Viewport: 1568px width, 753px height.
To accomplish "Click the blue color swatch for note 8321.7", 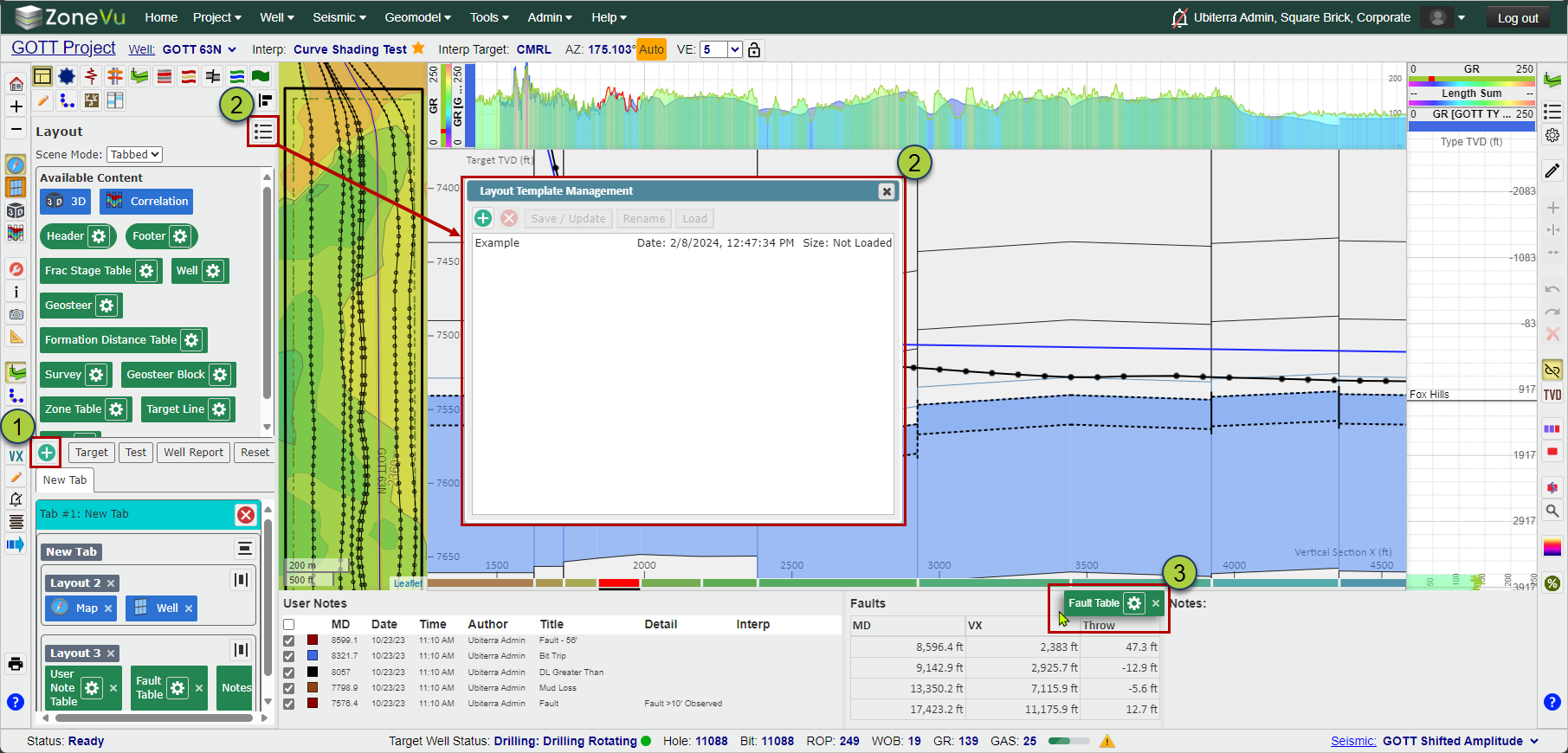I will click(313, 656).
